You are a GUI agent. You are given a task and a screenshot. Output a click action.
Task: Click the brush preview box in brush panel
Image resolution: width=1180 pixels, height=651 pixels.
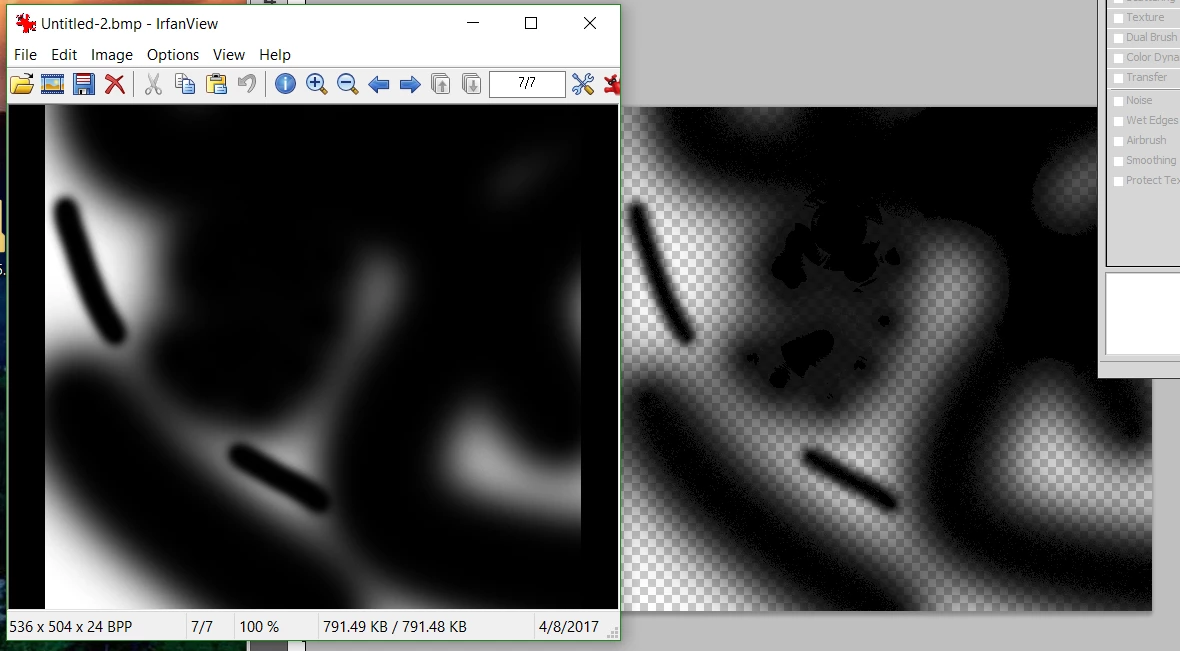tap(1142, 314)
